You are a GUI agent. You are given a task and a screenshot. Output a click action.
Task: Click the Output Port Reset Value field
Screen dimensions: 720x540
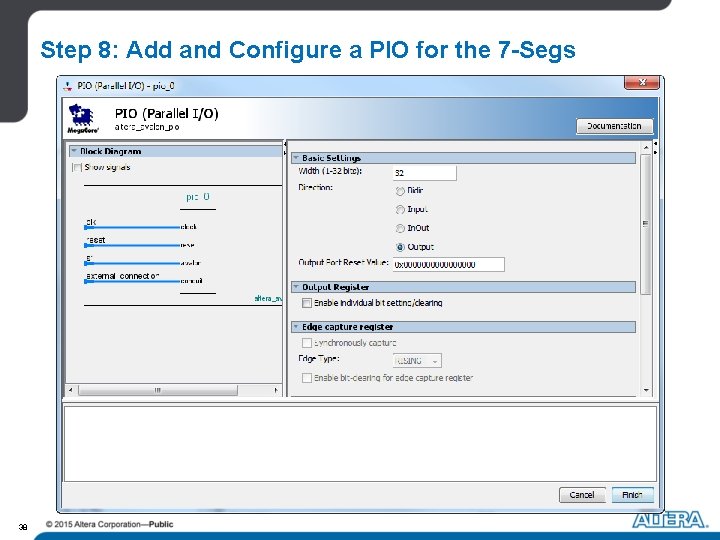449,264
